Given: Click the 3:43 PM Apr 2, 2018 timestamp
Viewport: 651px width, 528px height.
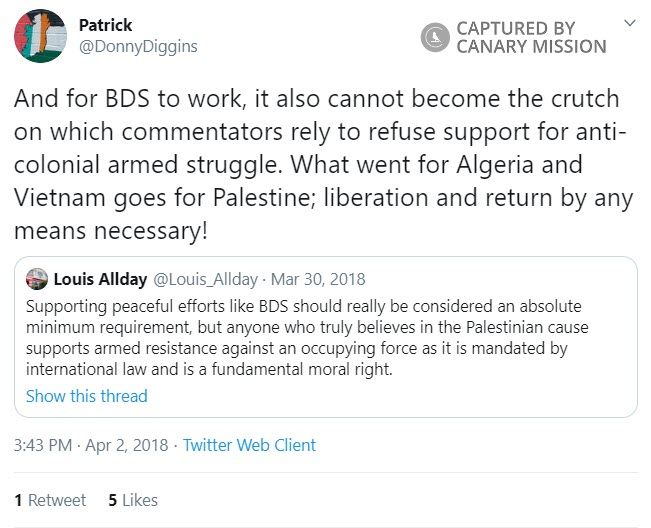Looking at the screenshot, I should click(90, 445).
